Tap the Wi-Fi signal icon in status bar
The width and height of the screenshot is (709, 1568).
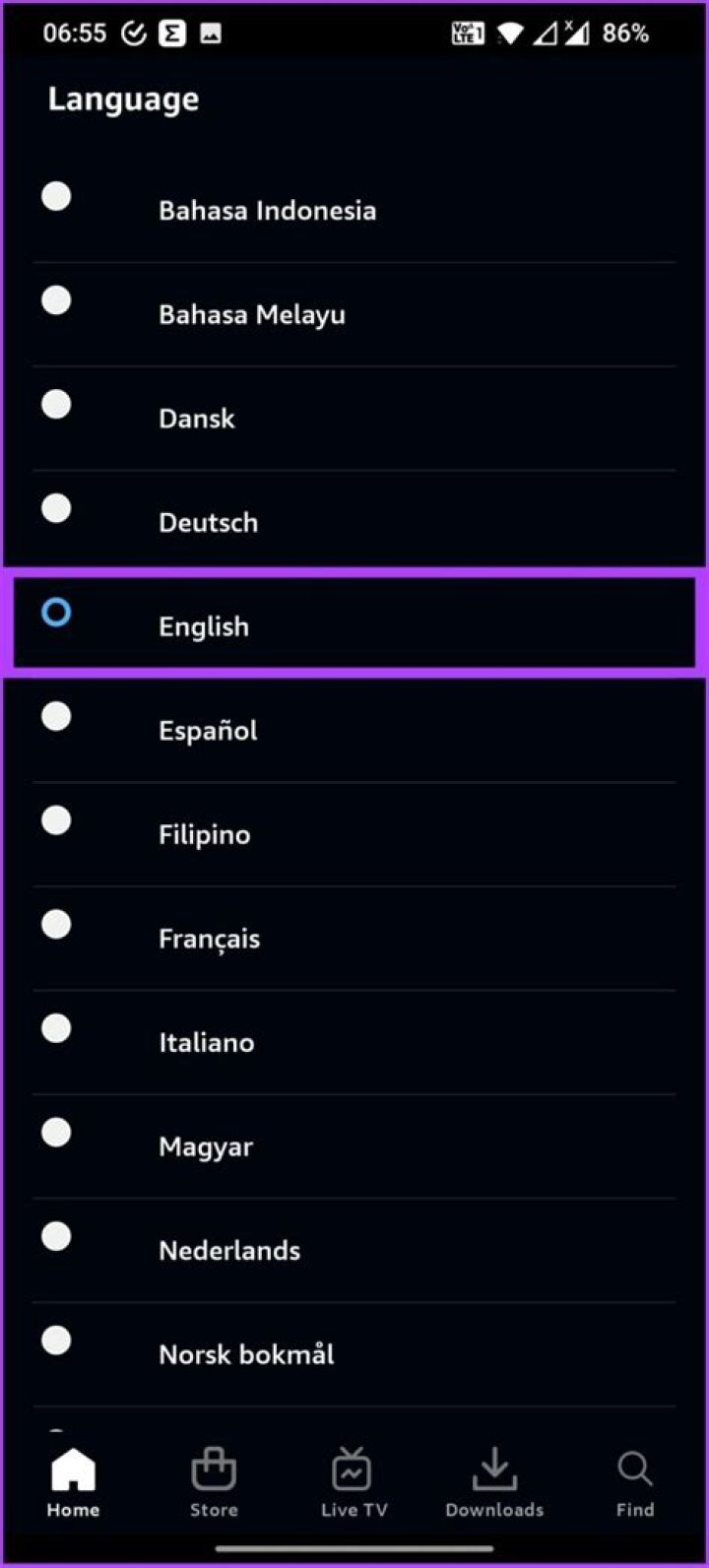(x=509, y=33)
